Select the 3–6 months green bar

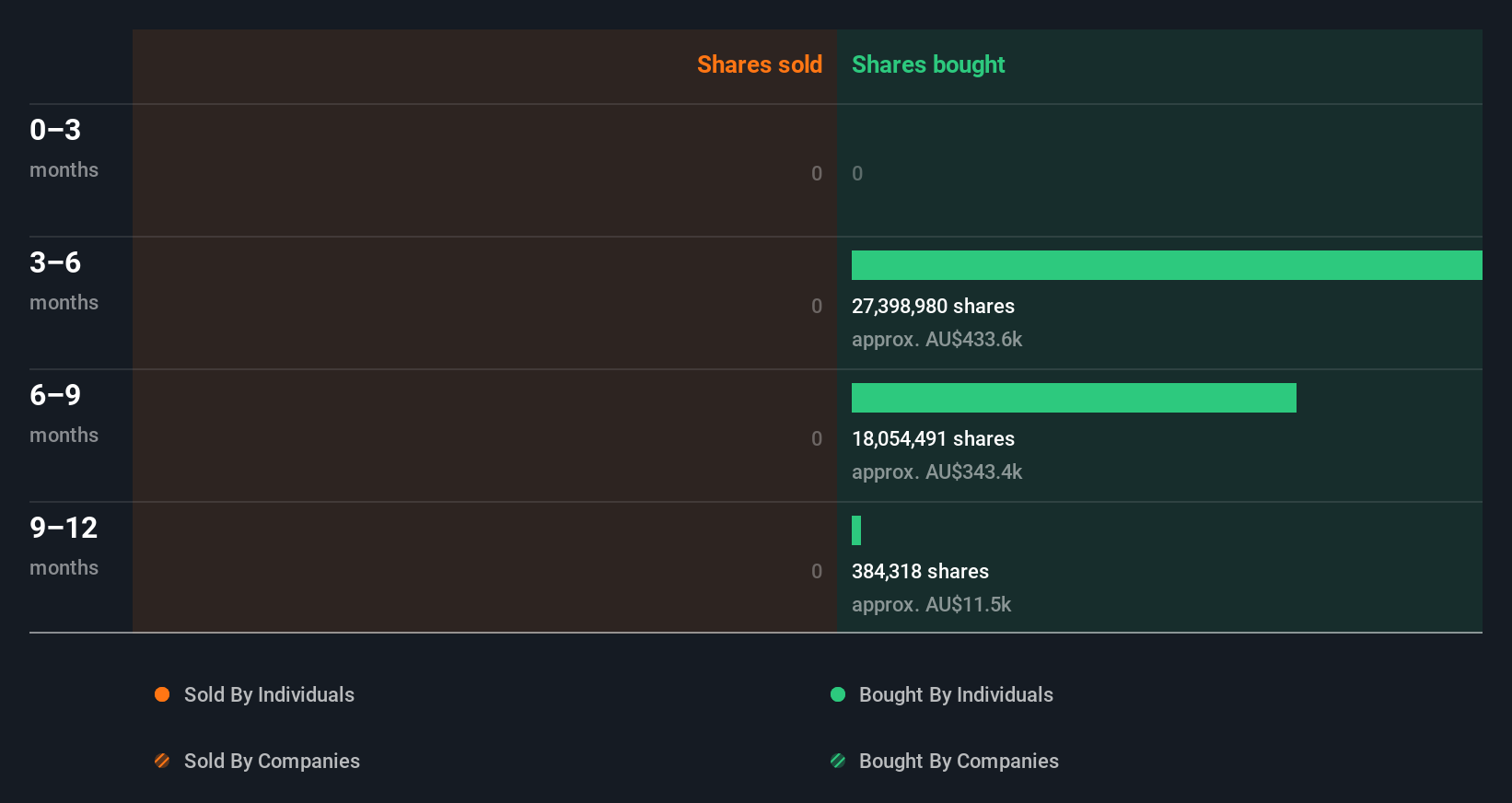click(x=1167, y=265)
